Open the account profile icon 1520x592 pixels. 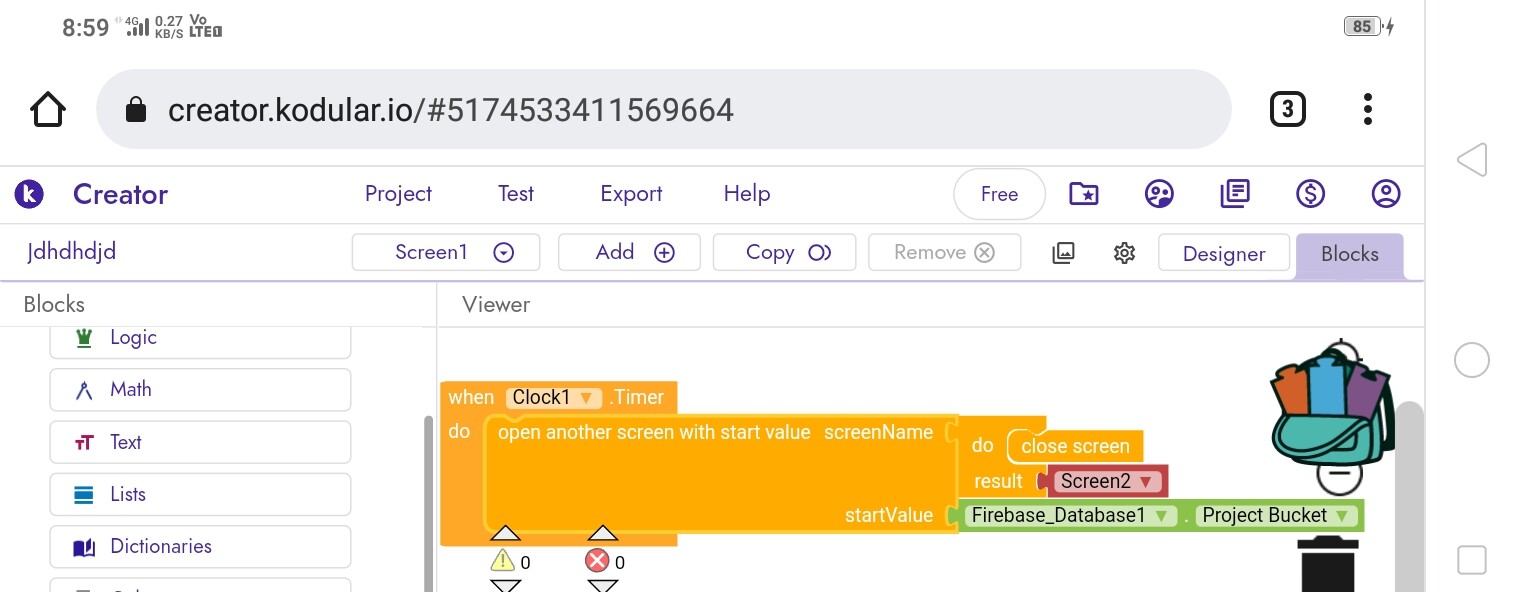(x=1385, y=194)
